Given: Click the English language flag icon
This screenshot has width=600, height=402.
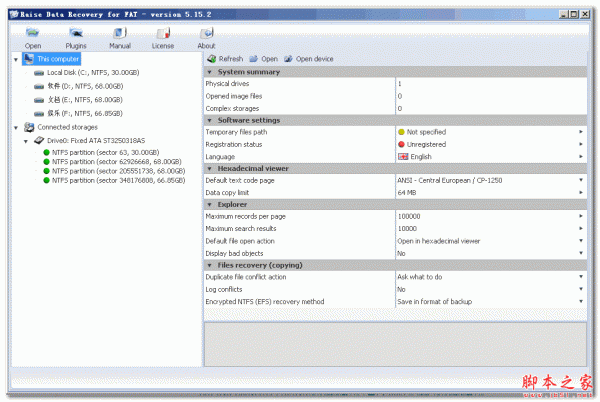Looking at the screenshot, I should pos(403,157).
